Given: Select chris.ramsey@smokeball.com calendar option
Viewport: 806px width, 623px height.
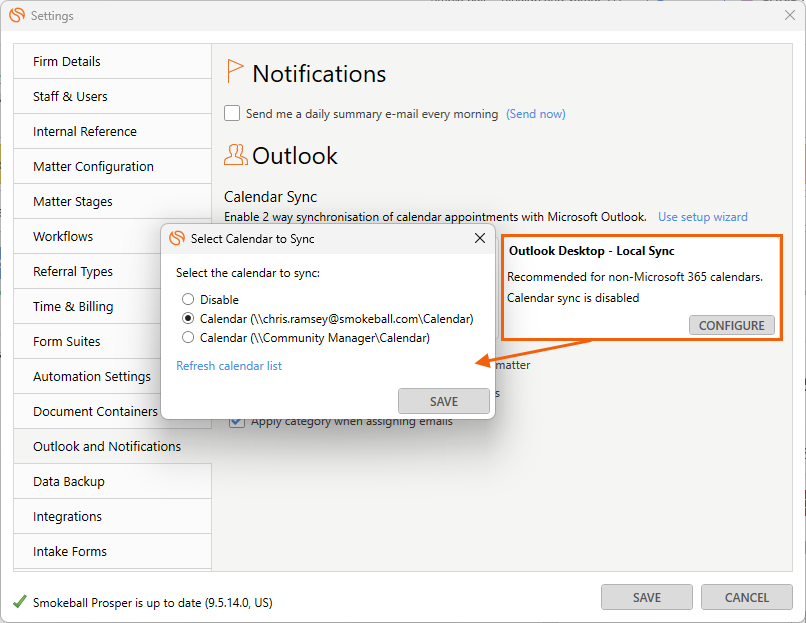Looking at the screenshot, I should 188,318.
